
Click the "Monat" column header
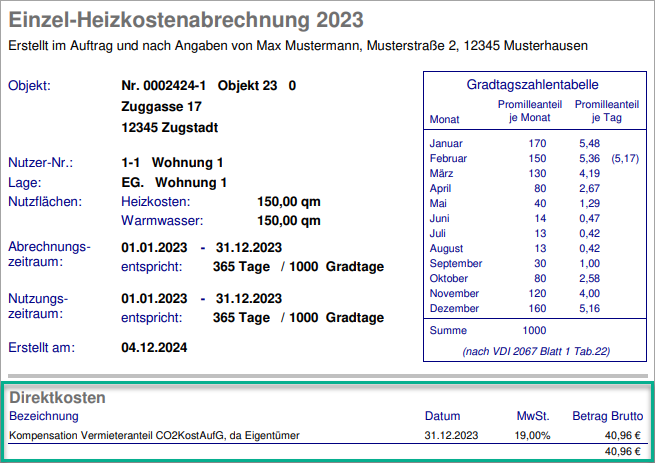[444, 120]
